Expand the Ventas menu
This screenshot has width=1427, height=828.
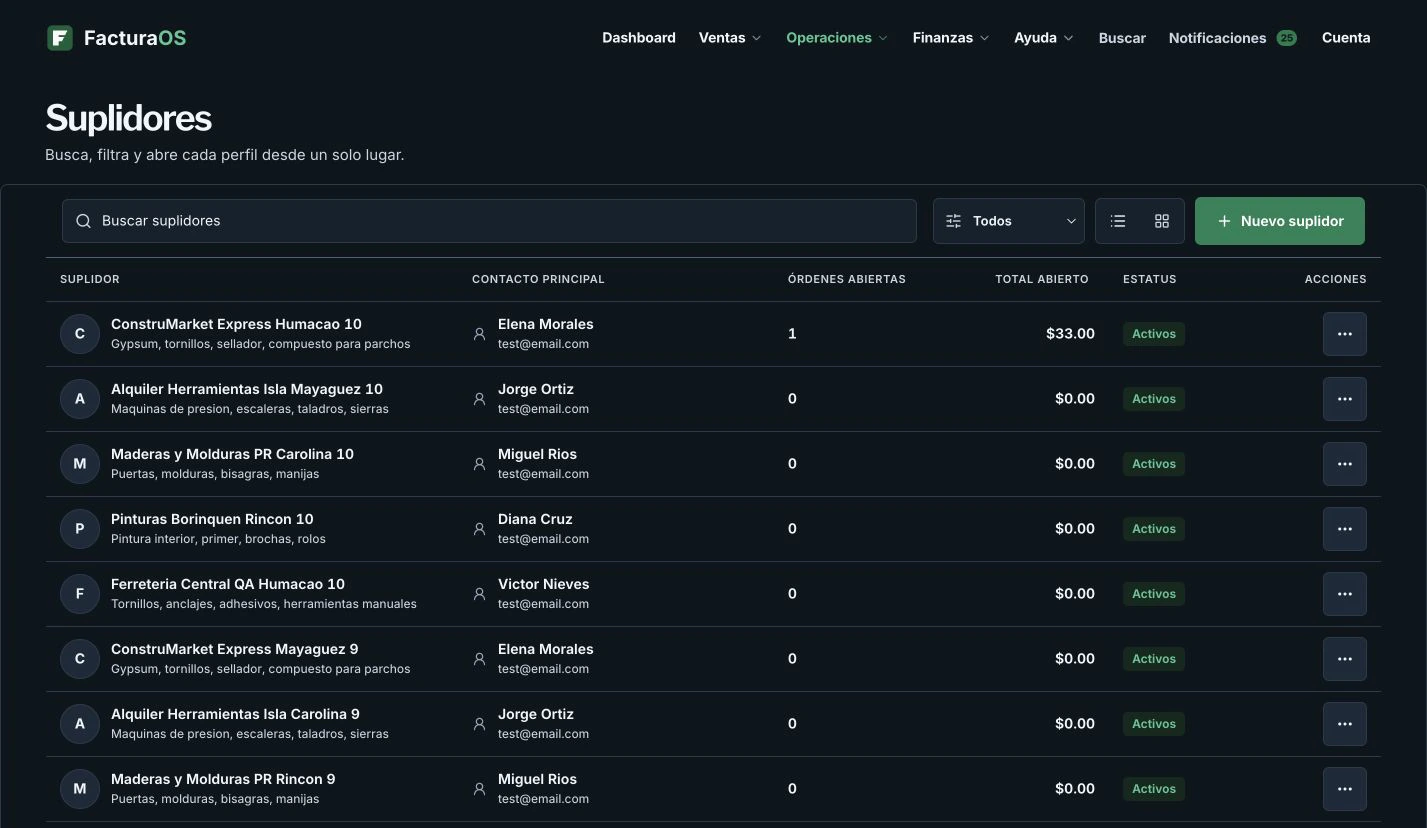pyautogui.click(x=730, y=38)
